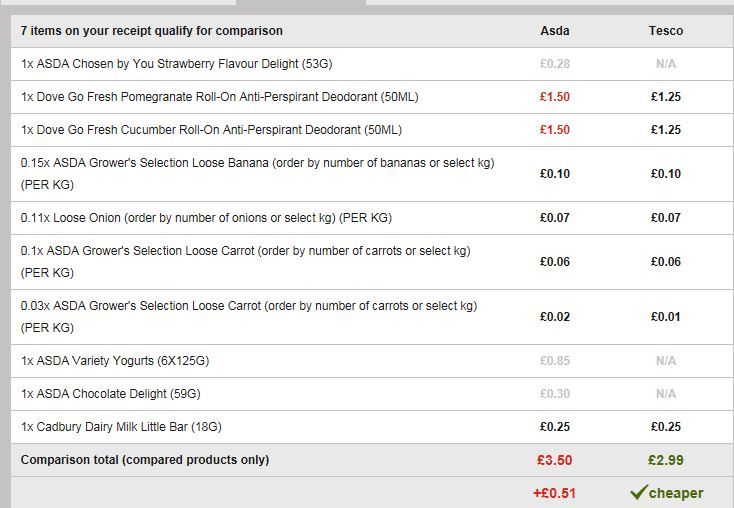This screenshot has width=734, height=508.
Task: Click the 0.1x Loose Carrot item
Action: click(245, 251)
